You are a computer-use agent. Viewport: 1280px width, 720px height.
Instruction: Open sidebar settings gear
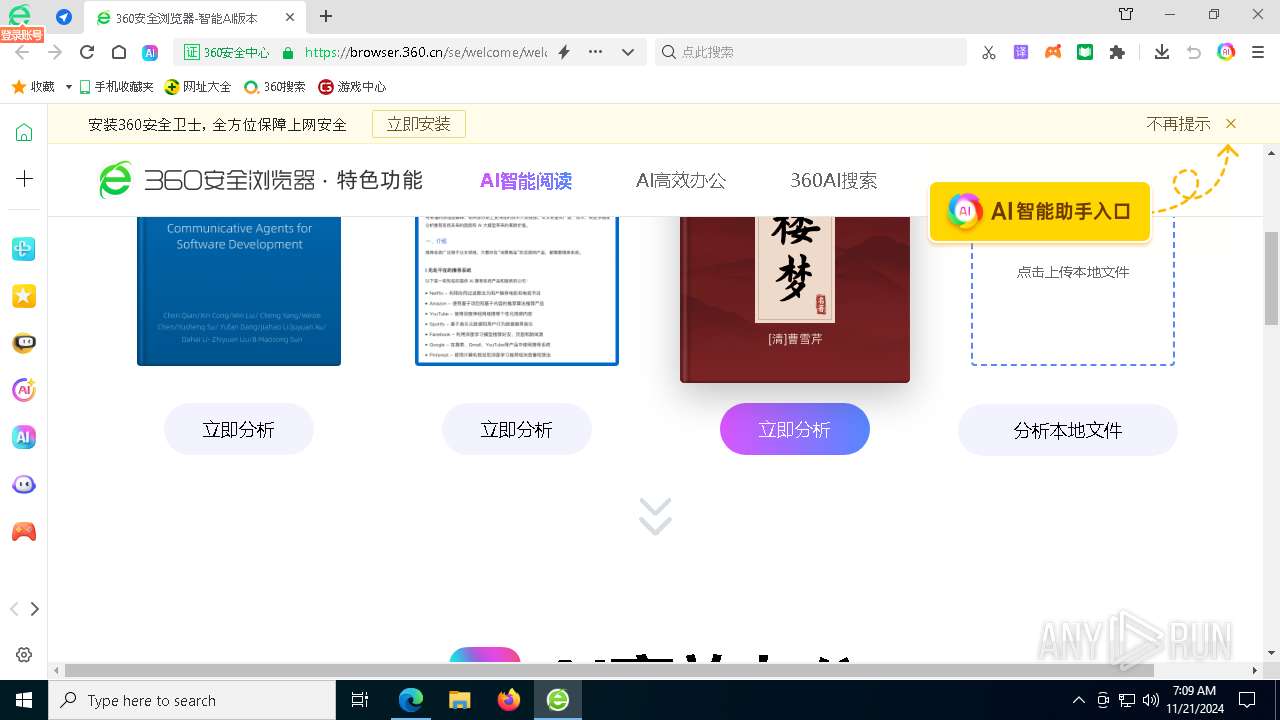tap(24, 655)
